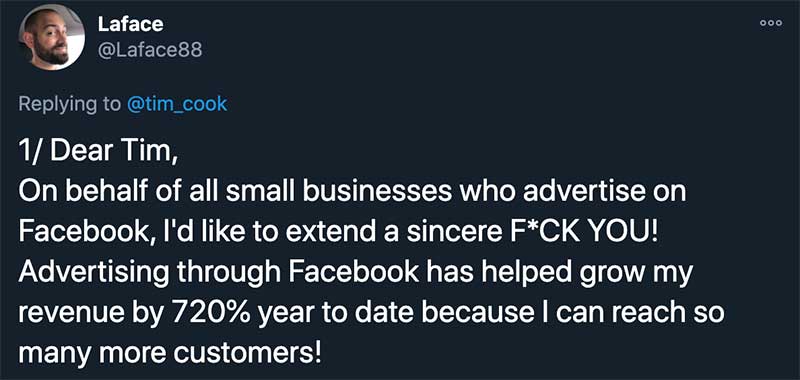The width and height of the screenshot is (800, 380).
Task: Click the 'Replying to' label text
Action: pos(68,104)
